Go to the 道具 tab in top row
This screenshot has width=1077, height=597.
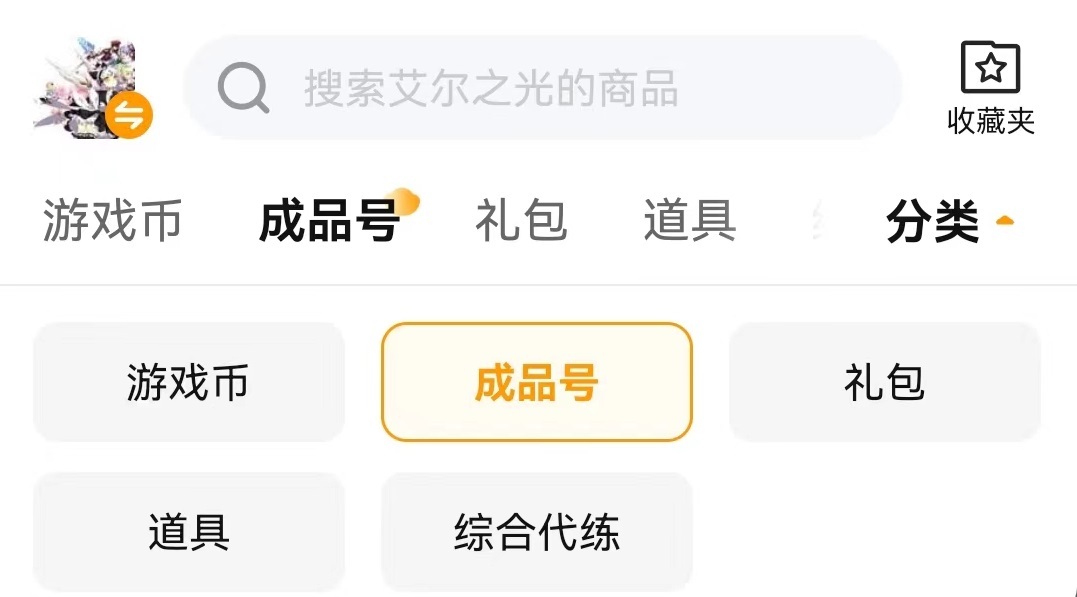point(690,221)
